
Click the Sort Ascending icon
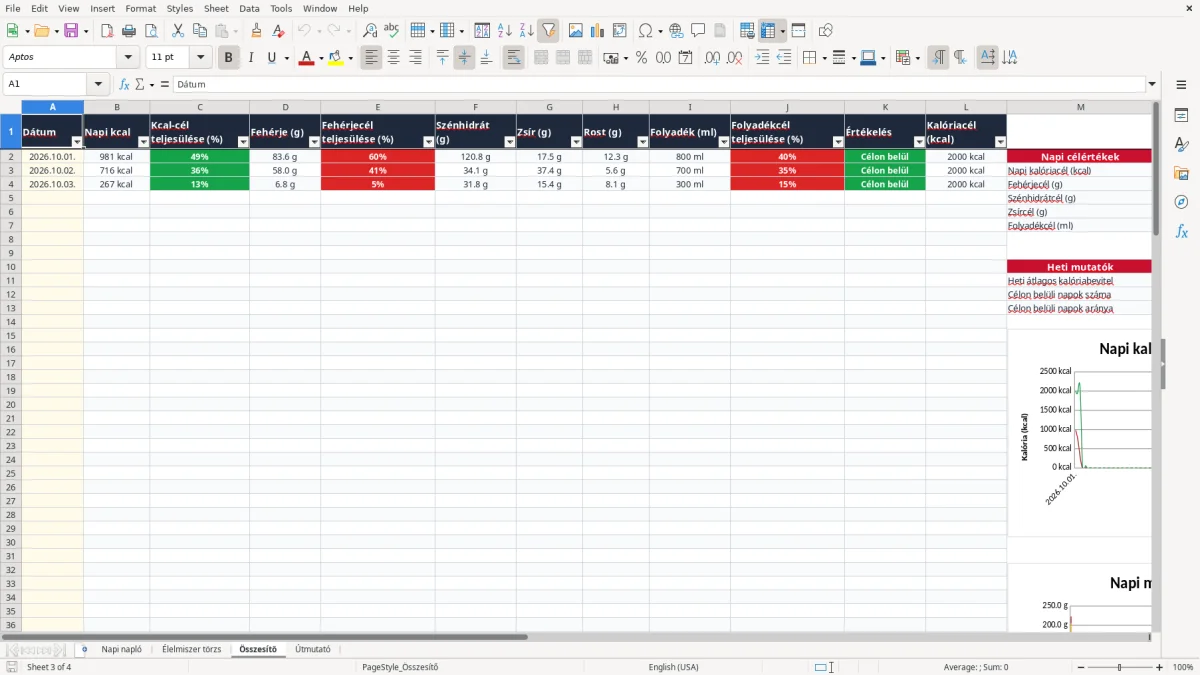click(x=504, y=31)
